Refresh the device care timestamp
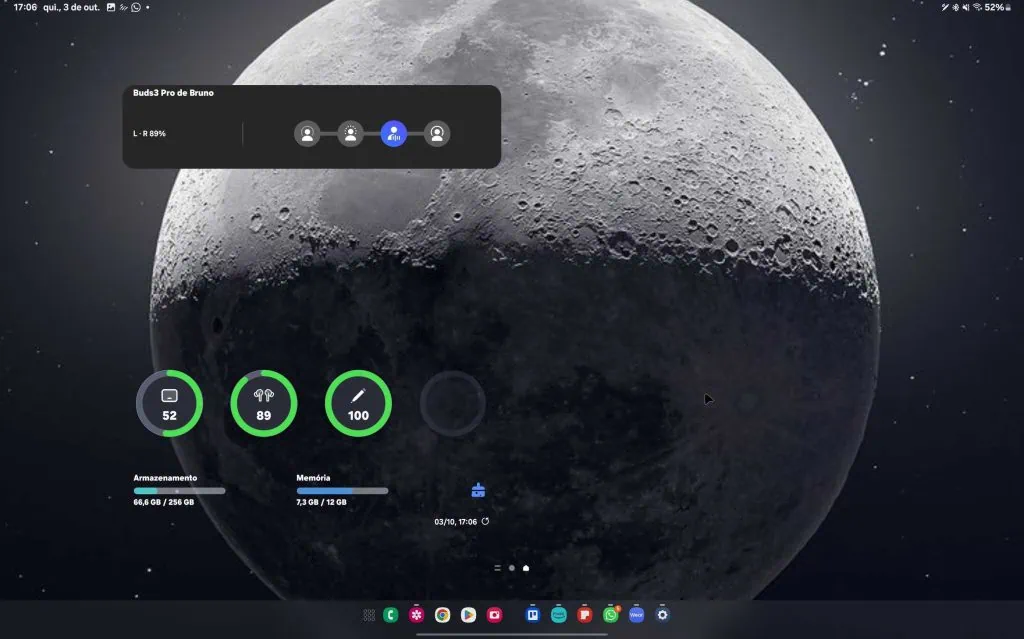Viewport: 1024px width, 639px height. [486, 522]
